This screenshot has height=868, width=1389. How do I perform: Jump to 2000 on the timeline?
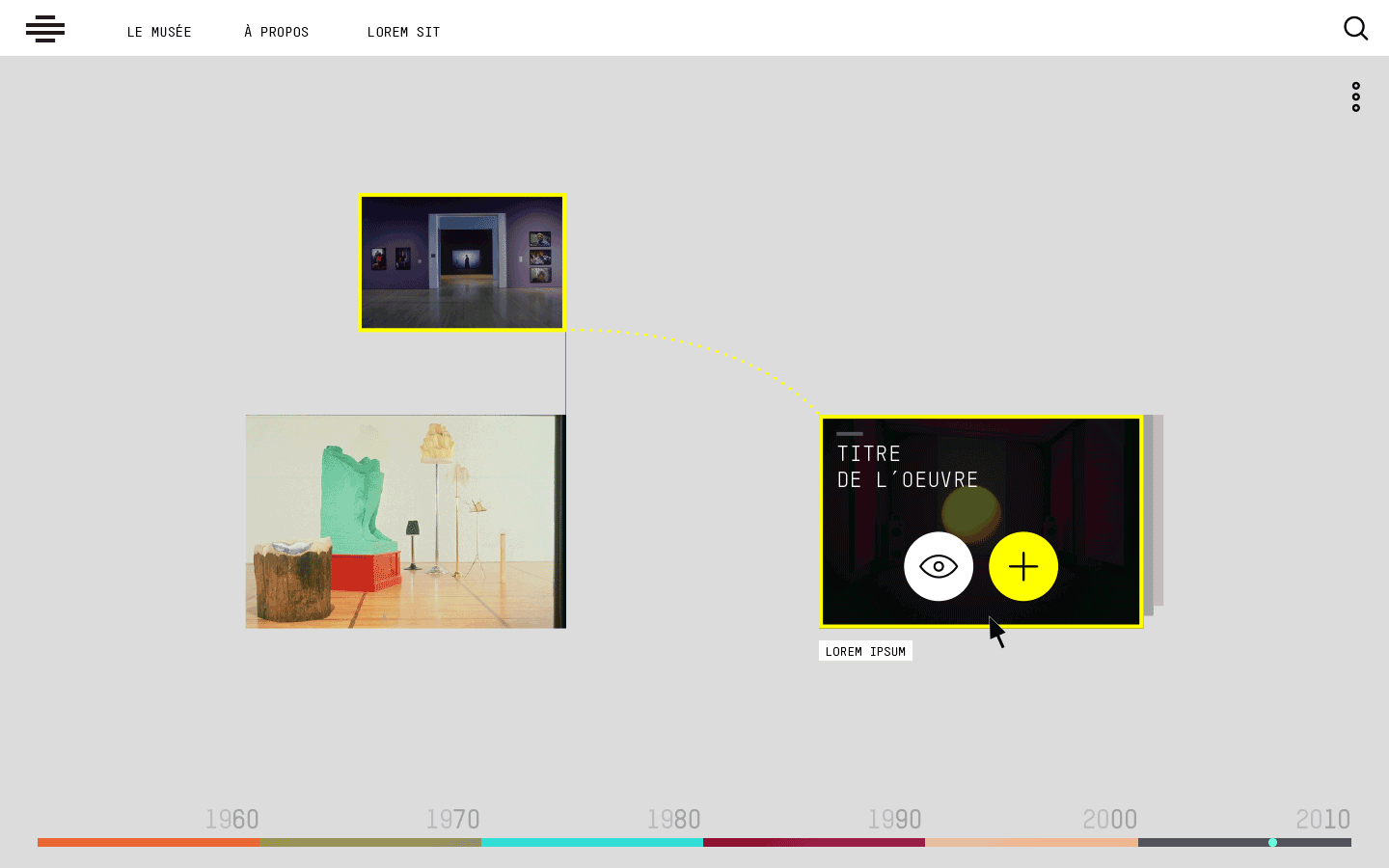[x=1109, y=820]
